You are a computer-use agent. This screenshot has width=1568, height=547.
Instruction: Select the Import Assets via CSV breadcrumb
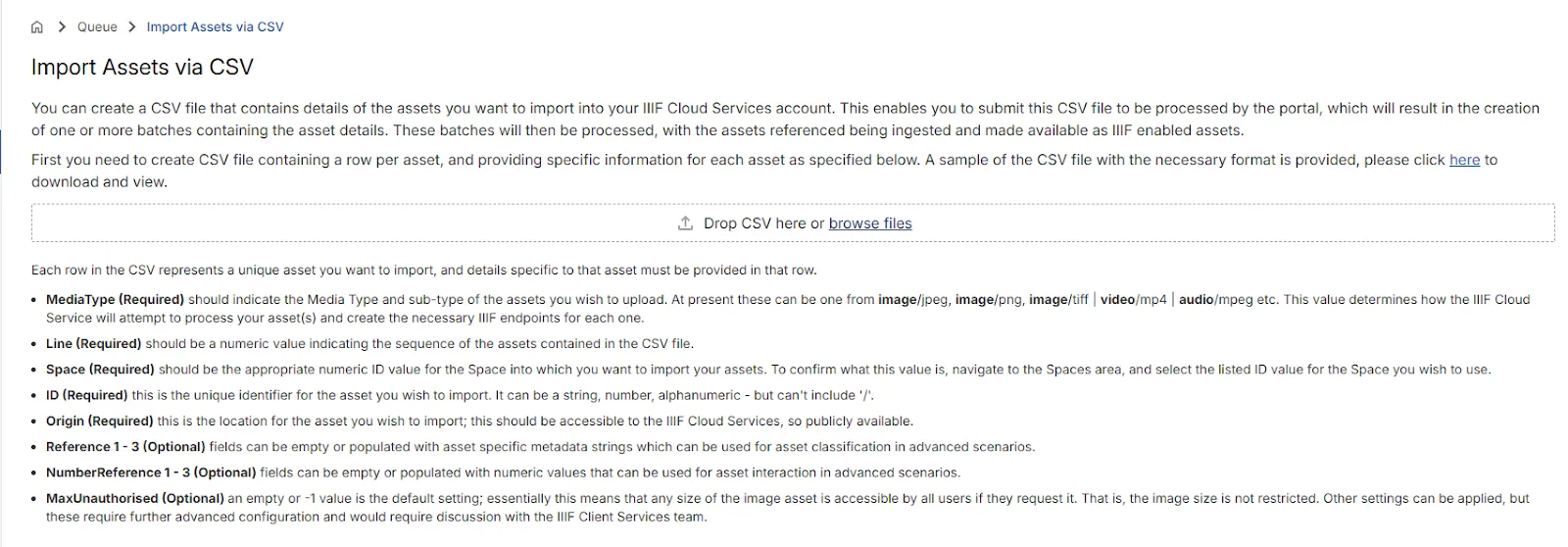pos(215,27)
